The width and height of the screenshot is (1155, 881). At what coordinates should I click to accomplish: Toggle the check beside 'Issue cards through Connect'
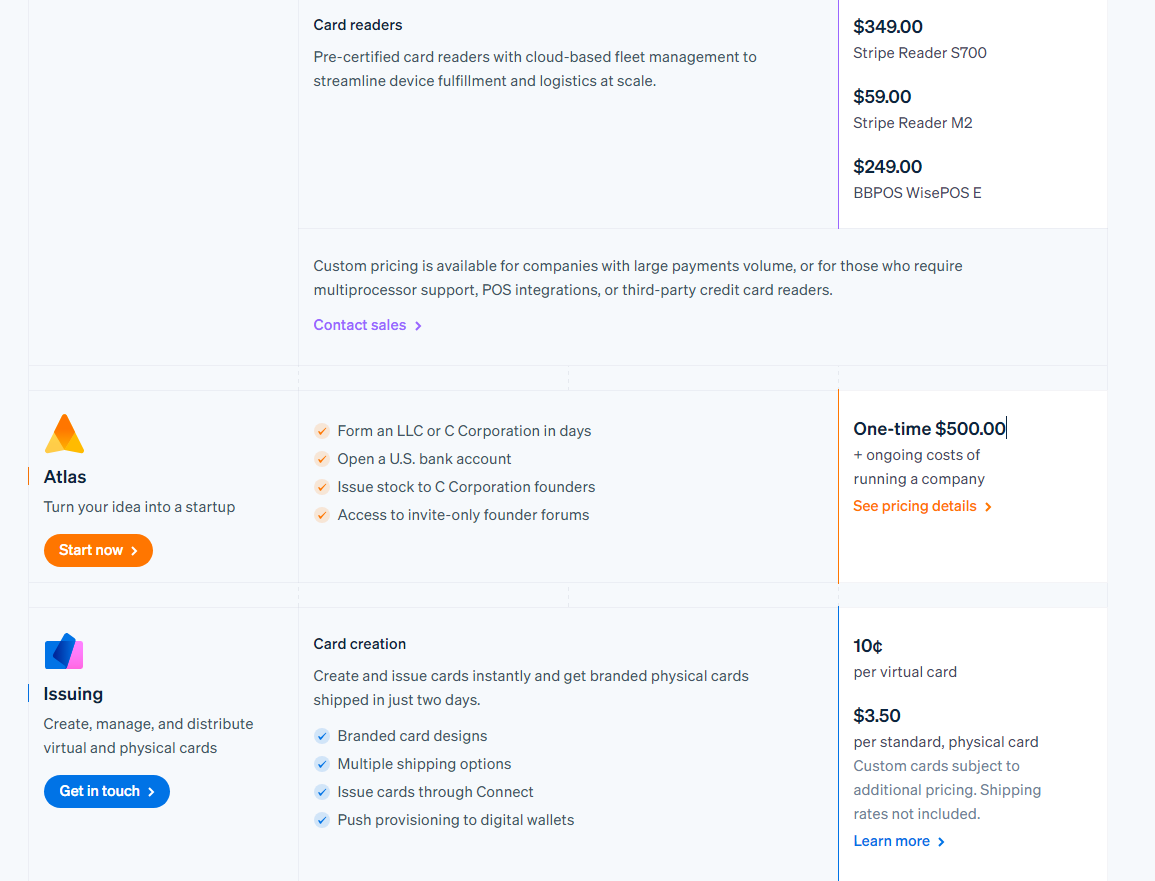[322, 791]
